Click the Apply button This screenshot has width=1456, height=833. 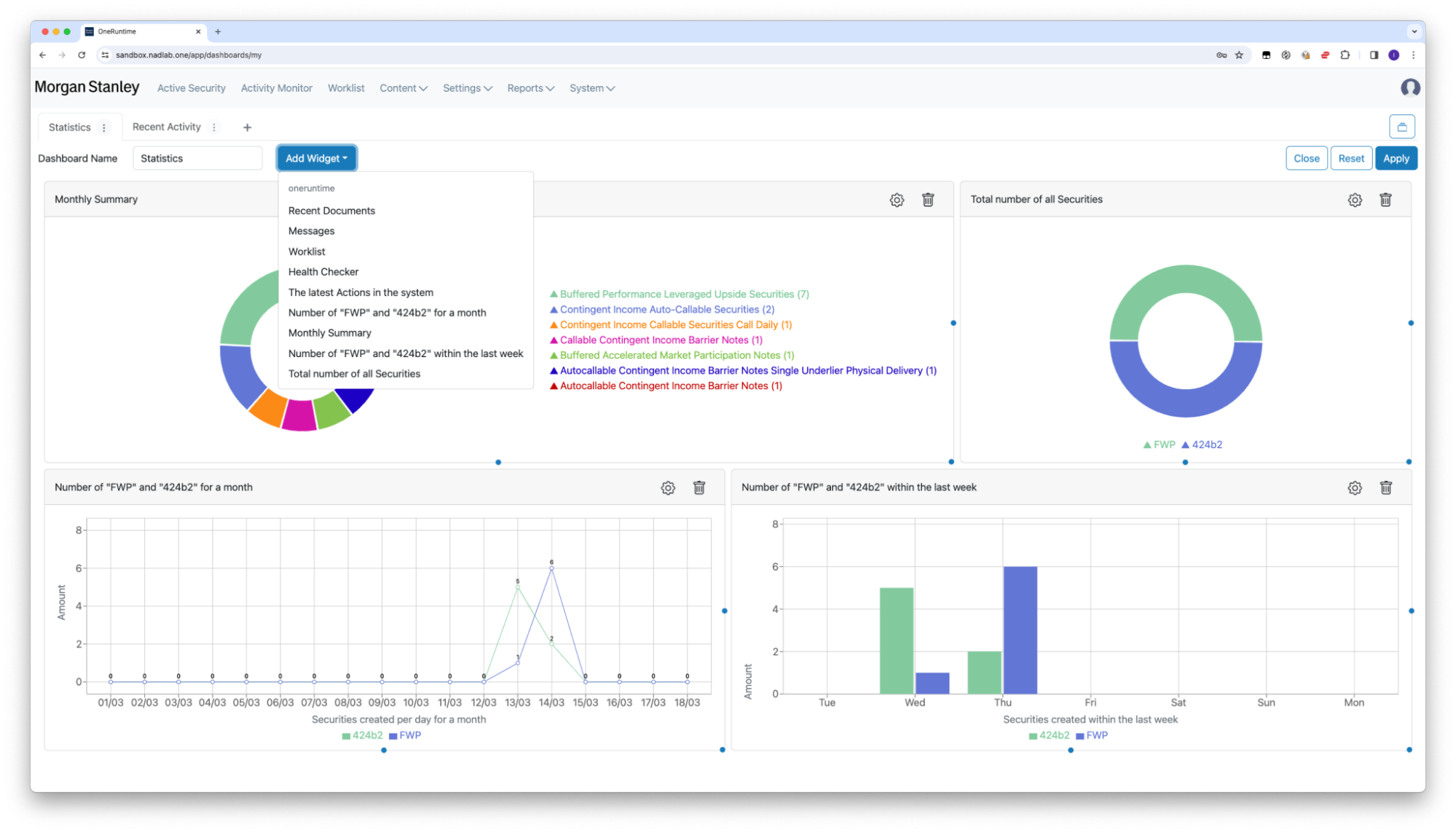pos(1396,158)
